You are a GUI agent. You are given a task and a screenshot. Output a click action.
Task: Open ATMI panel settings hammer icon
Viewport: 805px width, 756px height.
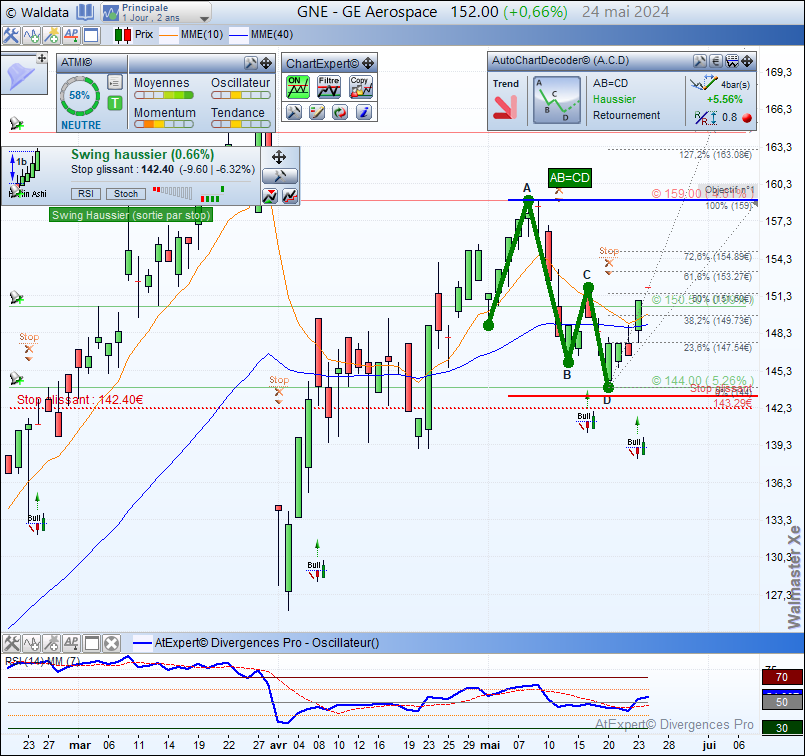tap(251, 63)
